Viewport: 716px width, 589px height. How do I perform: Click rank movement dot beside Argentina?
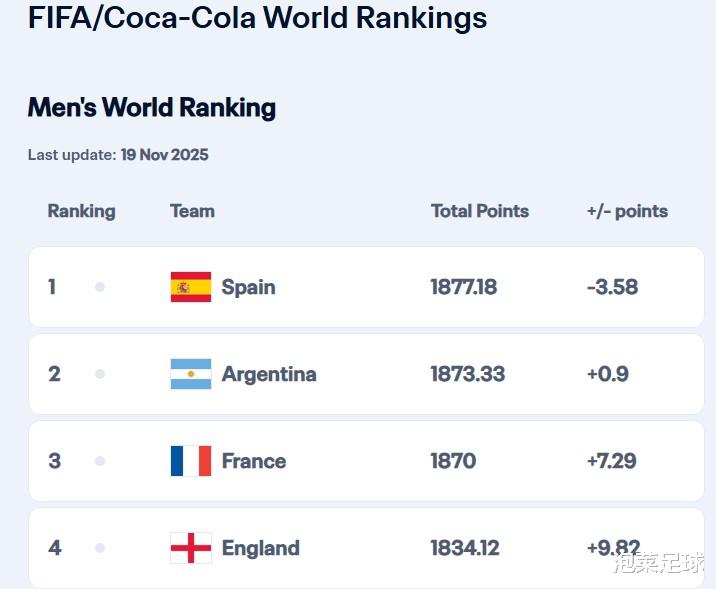(100, 374)
